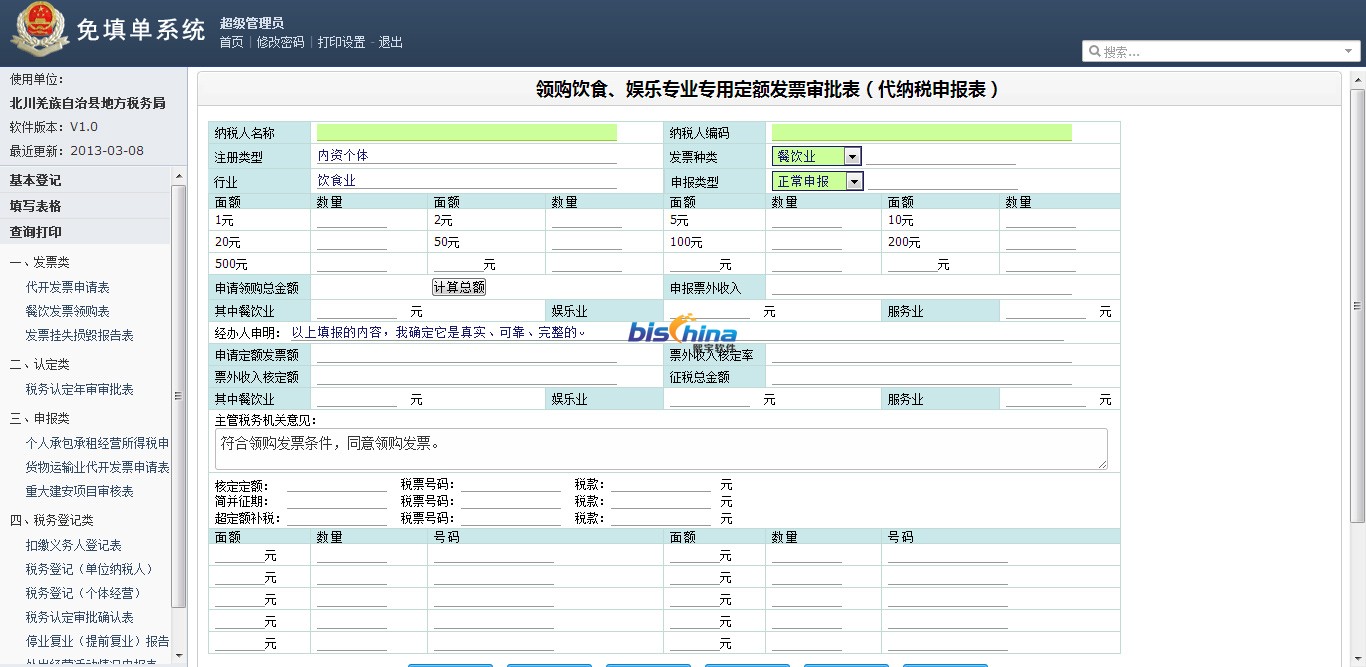The width and height of the screenshot is (1366, 667).
Task: Go to 首页 in top navigation
Action: (x=231, y=42)
